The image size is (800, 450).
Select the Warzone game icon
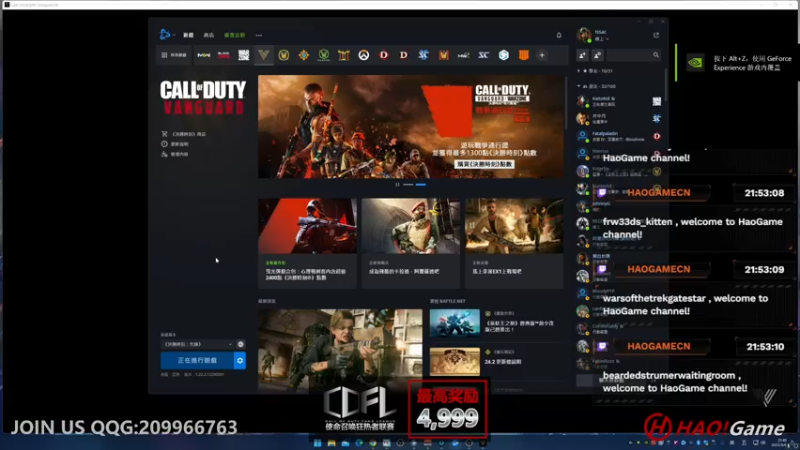(243, 55)
